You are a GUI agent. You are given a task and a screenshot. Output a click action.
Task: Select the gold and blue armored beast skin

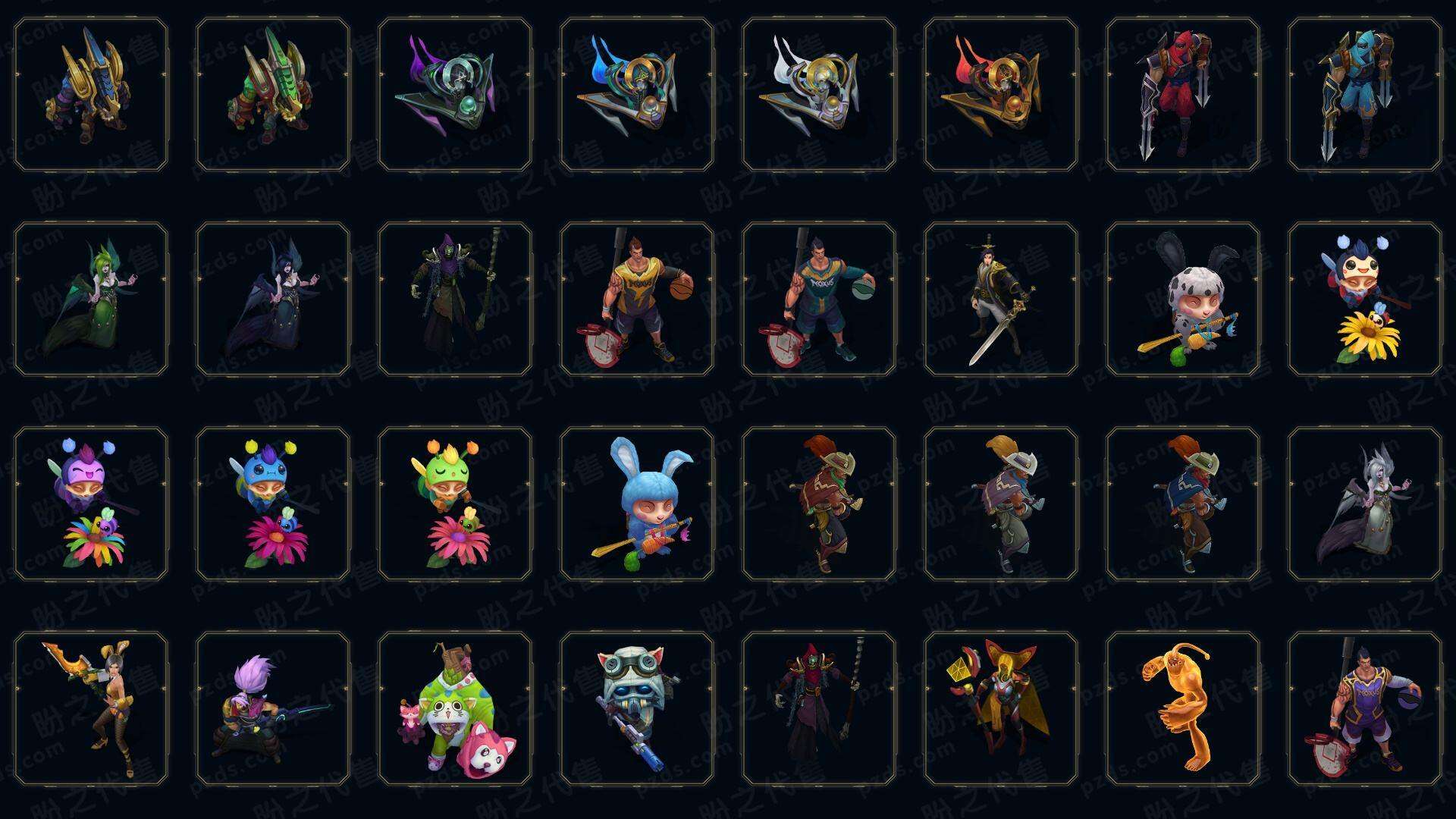click(91, 94)
